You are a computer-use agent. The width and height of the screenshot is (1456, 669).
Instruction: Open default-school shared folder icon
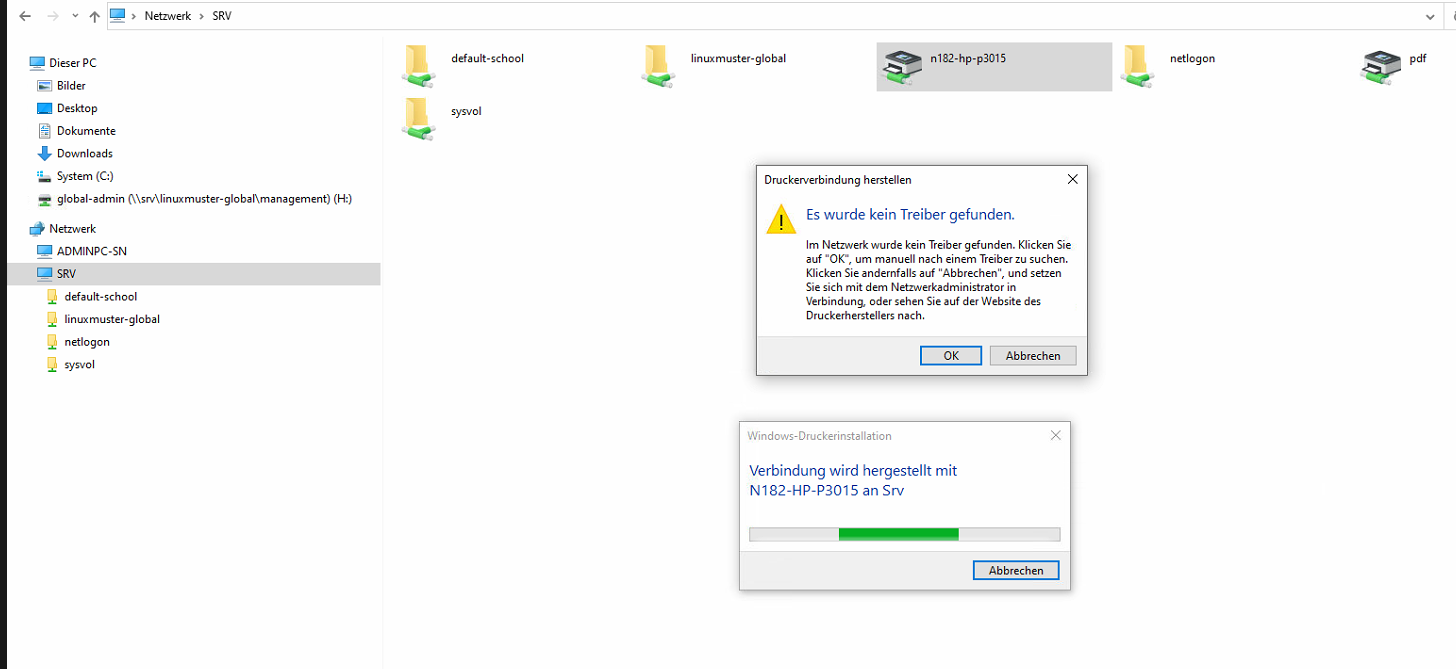(x=419, y=66)
